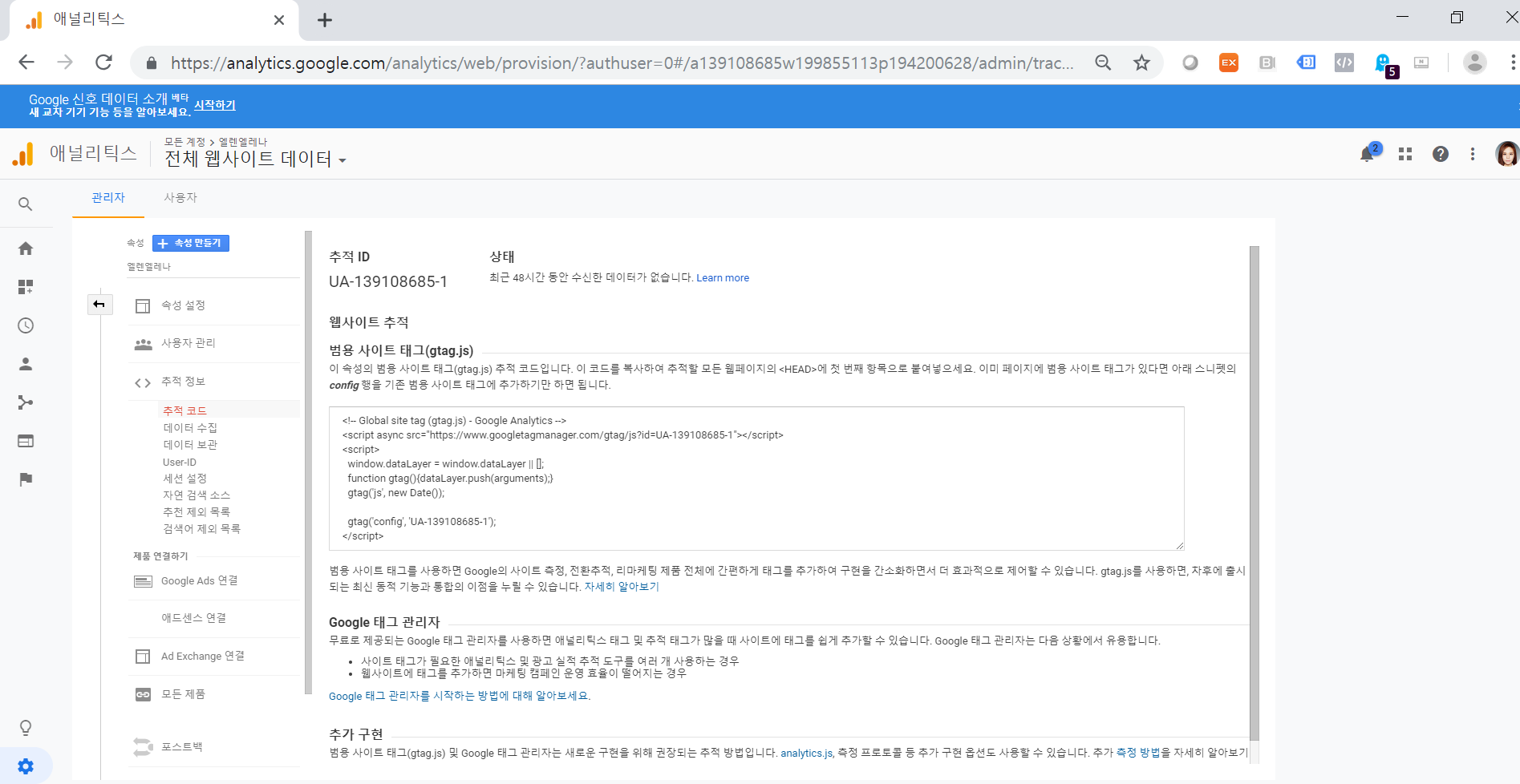The width and height of the screenshot is (1520, 784).
Task: Open Behavior icon in sidebar
Action: click(x=26, y=441)
